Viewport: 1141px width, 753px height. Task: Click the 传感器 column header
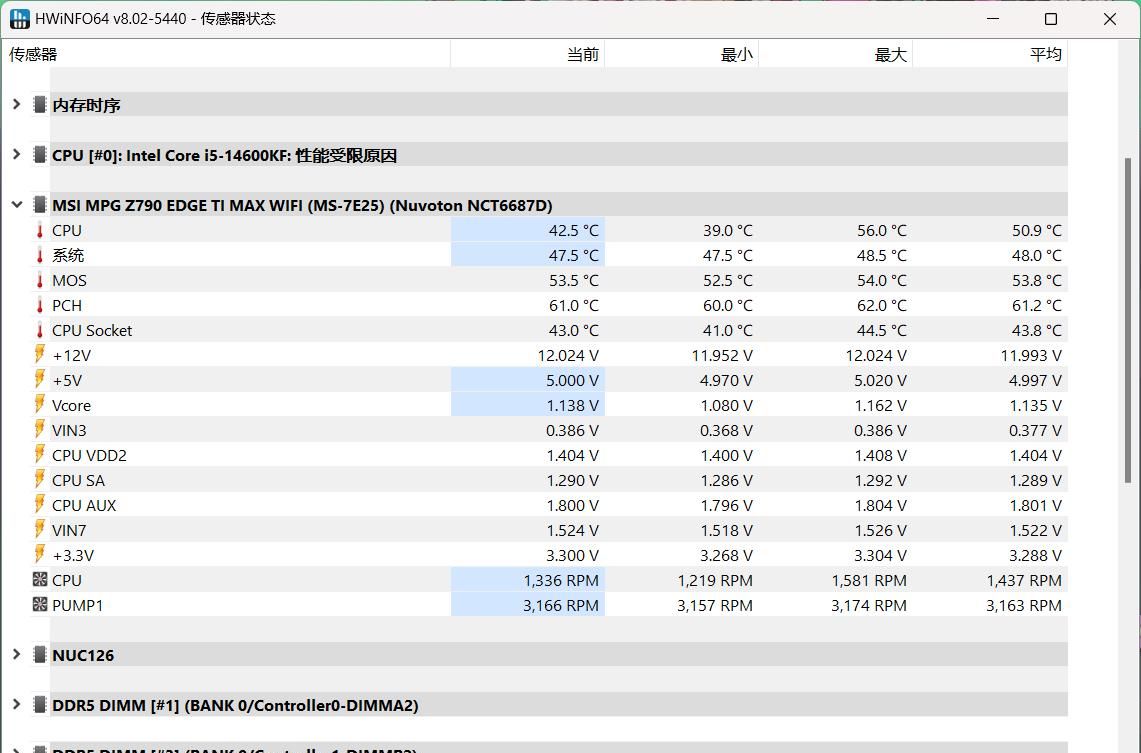(x=31, y=54)
